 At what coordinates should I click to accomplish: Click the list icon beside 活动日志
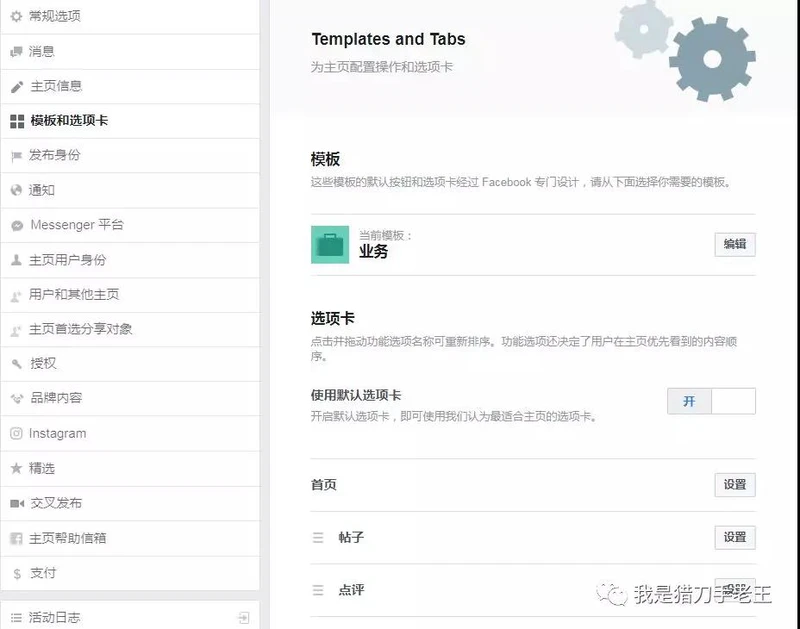[16, 618]
